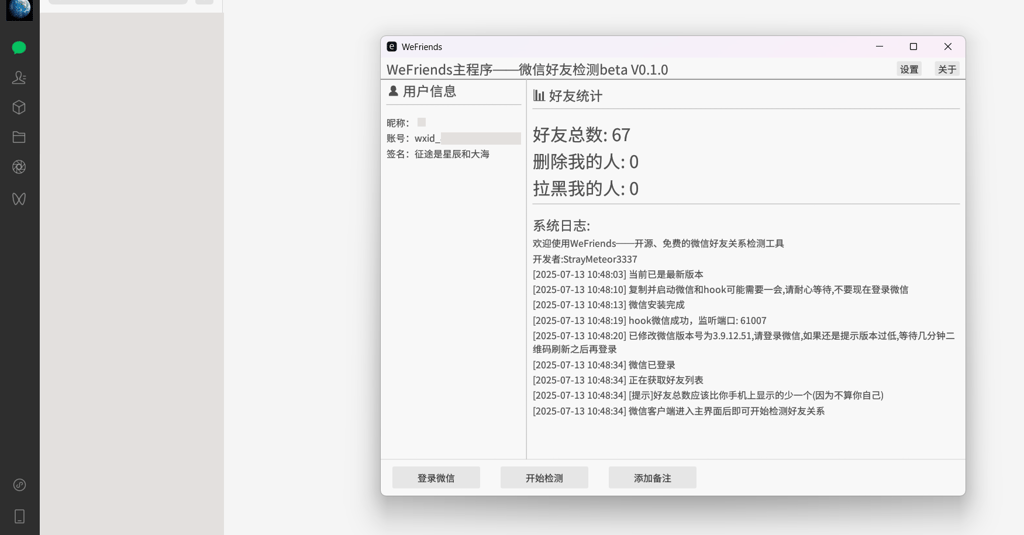Minimize the WeFriends window
The image size is (1024, 535).
[880, 46]
